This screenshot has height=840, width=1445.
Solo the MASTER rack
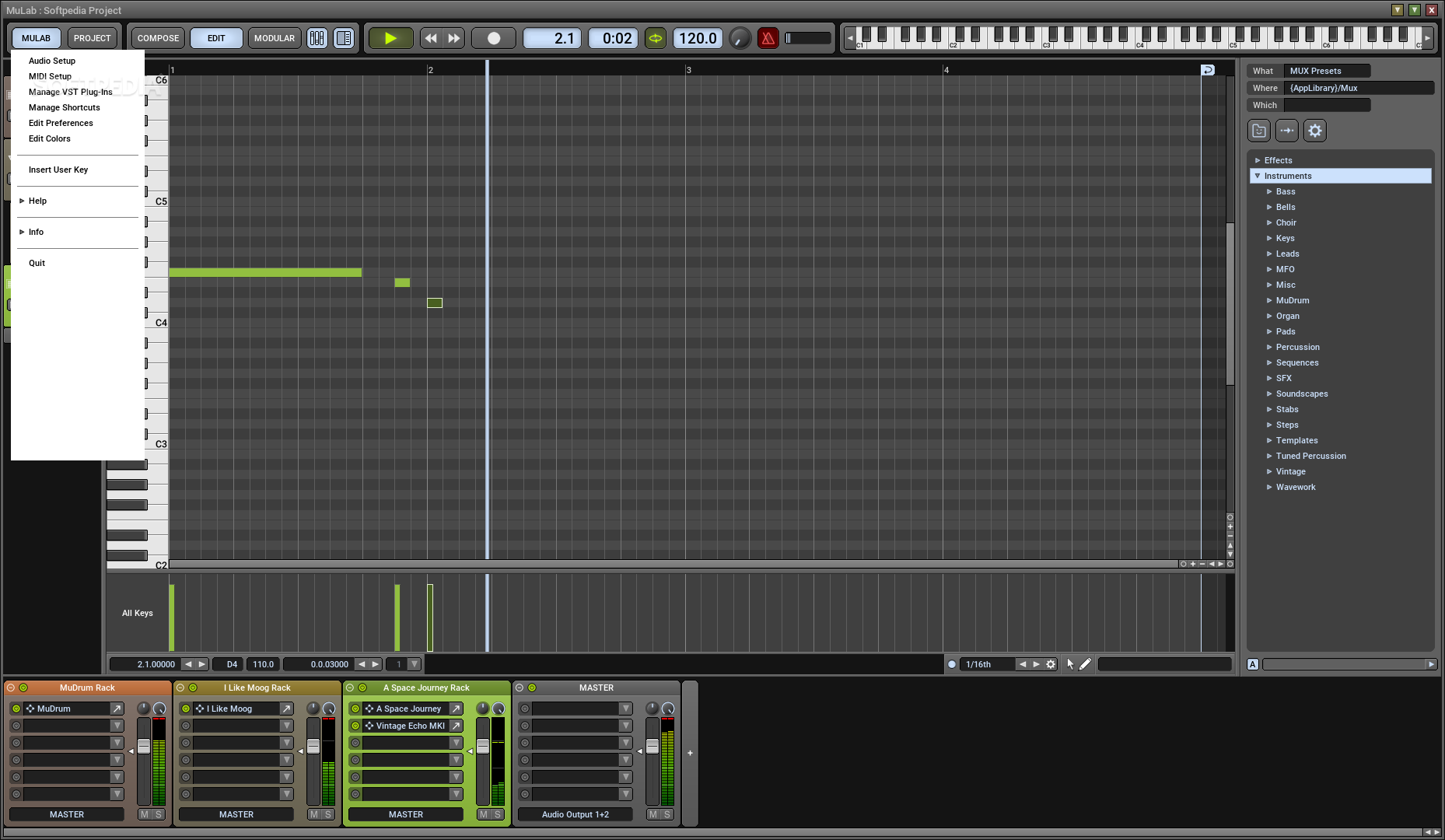[x=667, y=814]
